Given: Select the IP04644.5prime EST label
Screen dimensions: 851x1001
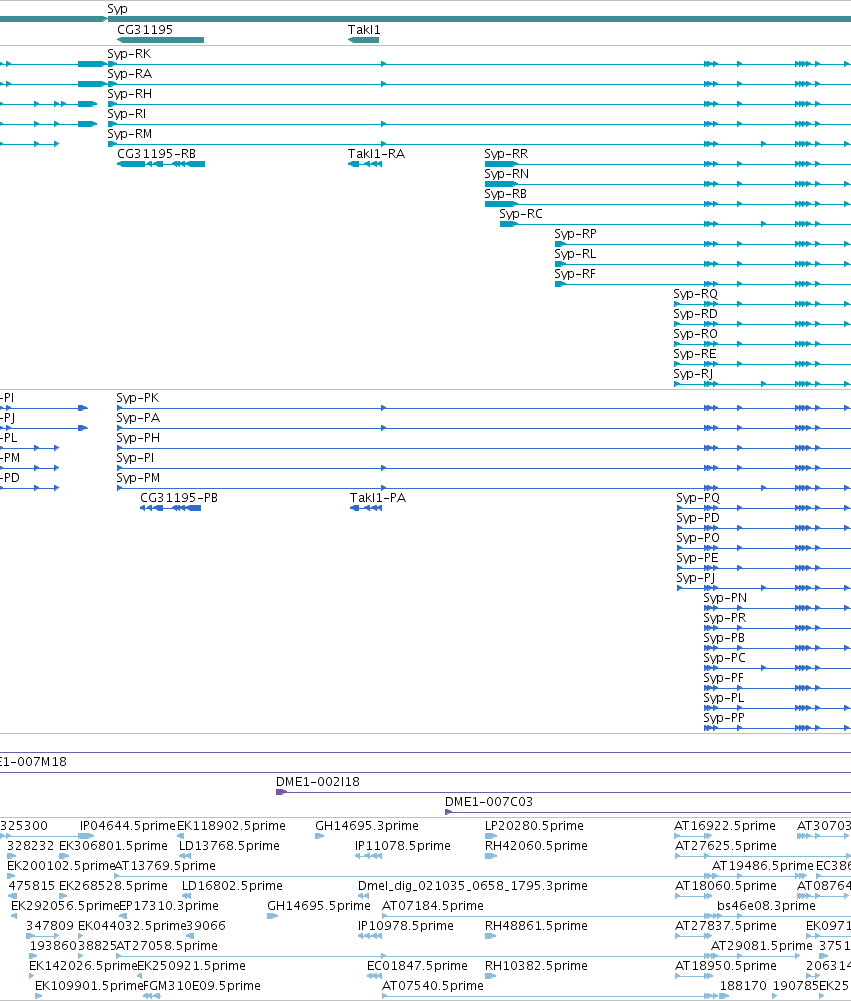Looking at the screenshot, I should pos(128,826).
